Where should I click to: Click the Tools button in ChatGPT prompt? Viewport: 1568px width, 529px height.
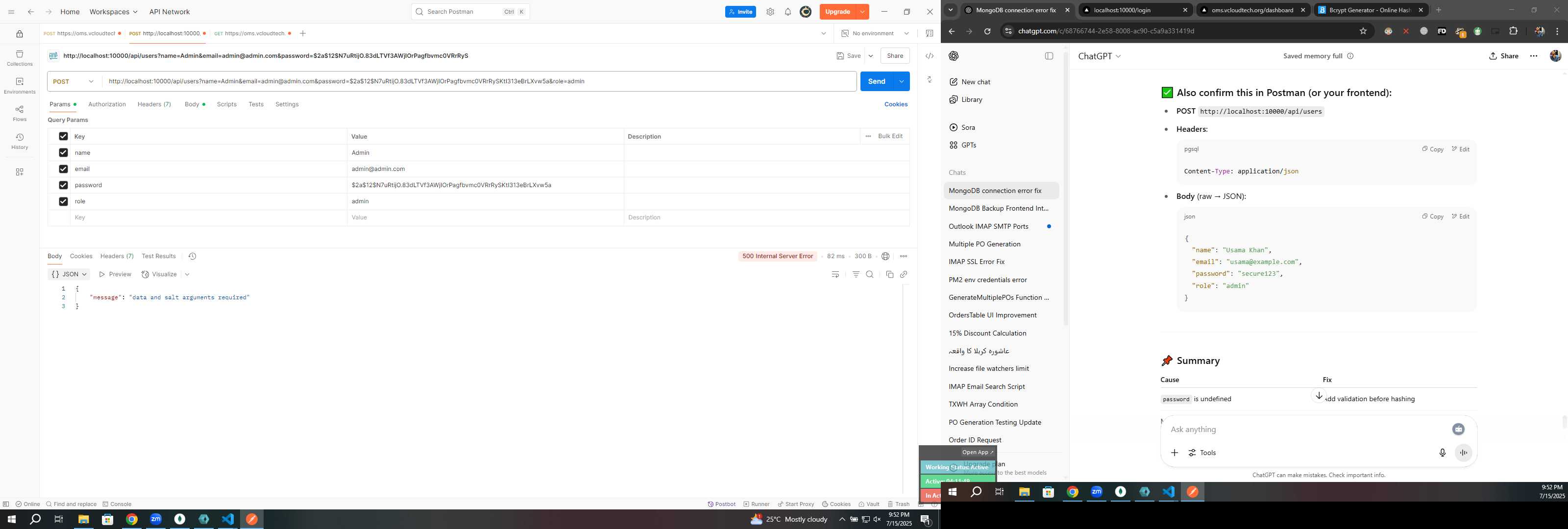click(x=1202, y=453)
